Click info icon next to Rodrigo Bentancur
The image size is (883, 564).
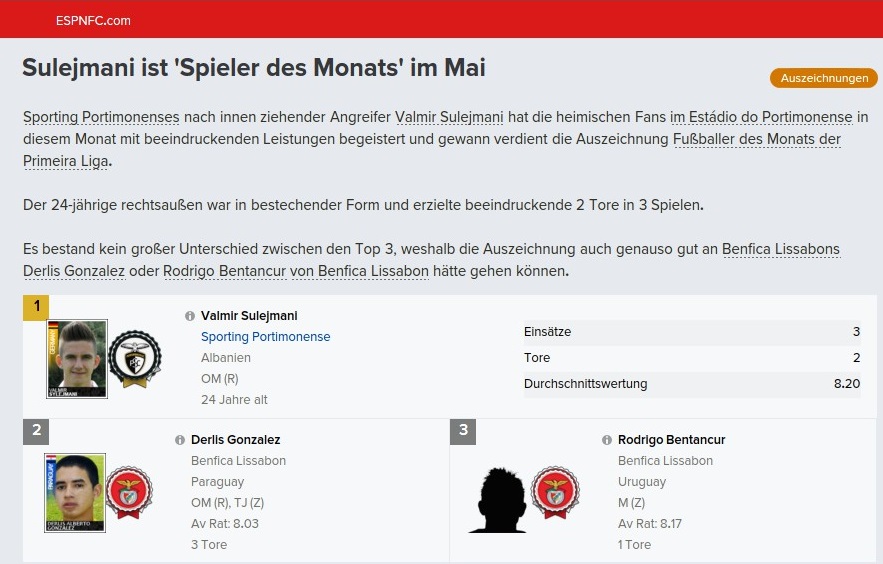point(607,440)
